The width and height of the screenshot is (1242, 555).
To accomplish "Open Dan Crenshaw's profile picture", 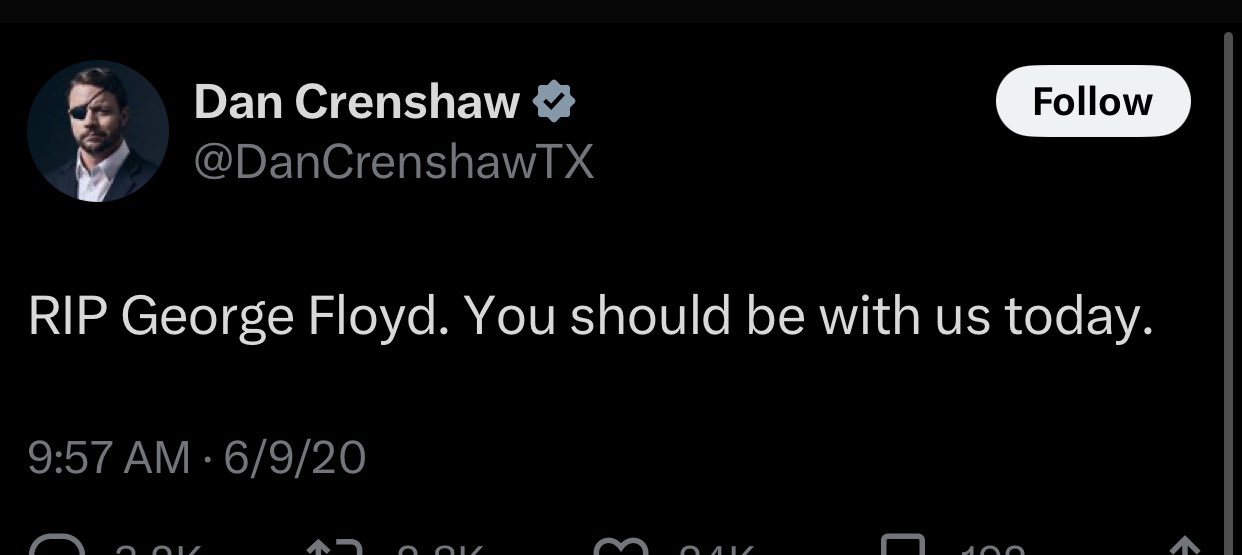I will [97, 131].
